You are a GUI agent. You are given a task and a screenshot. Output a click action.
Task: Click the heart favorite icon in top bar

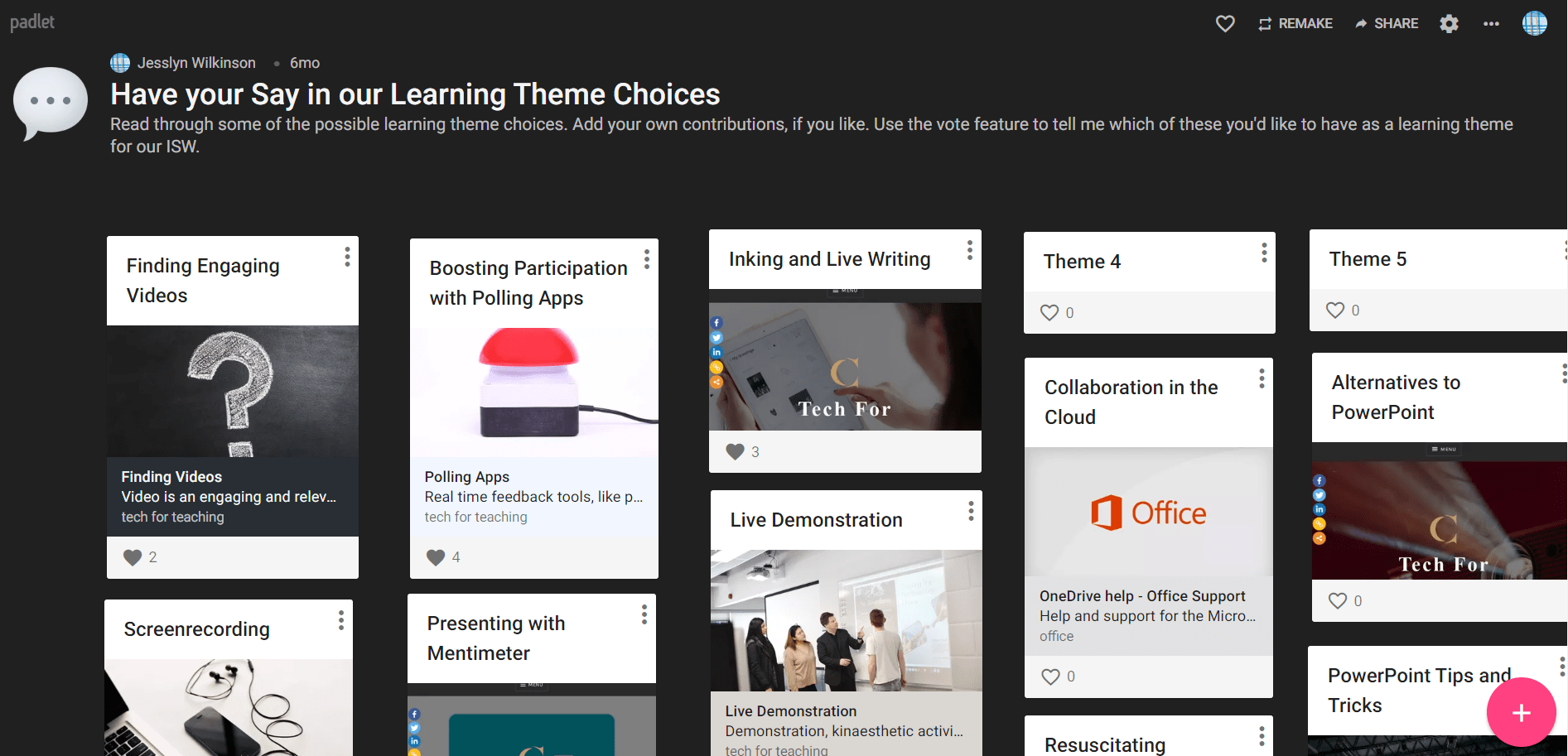pyautogui.click(x=1225, y=23)
